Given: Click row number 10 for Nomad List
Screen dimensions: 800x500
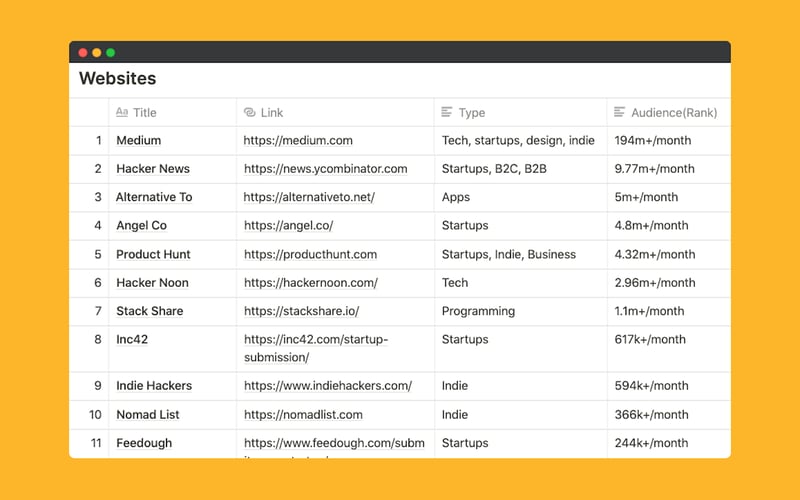Looking at the screenshot, I should [95, 415].
